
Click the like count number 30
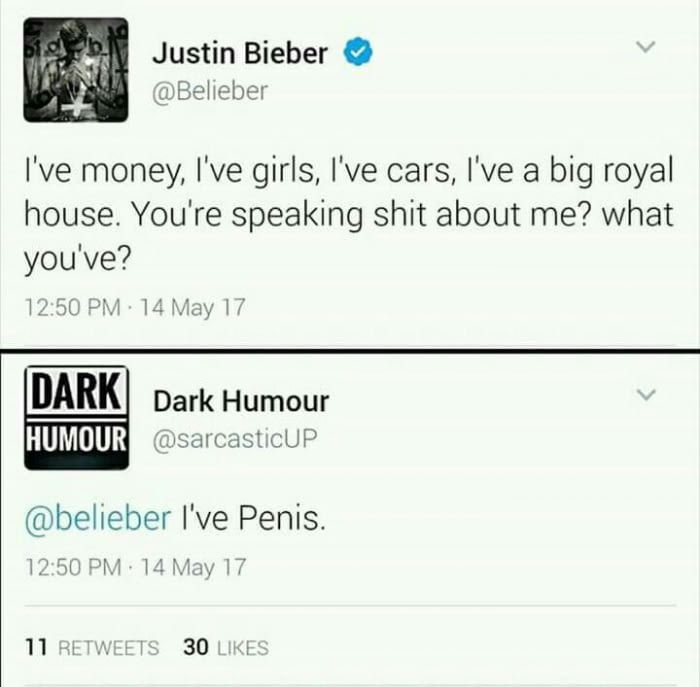pos(196,647)
